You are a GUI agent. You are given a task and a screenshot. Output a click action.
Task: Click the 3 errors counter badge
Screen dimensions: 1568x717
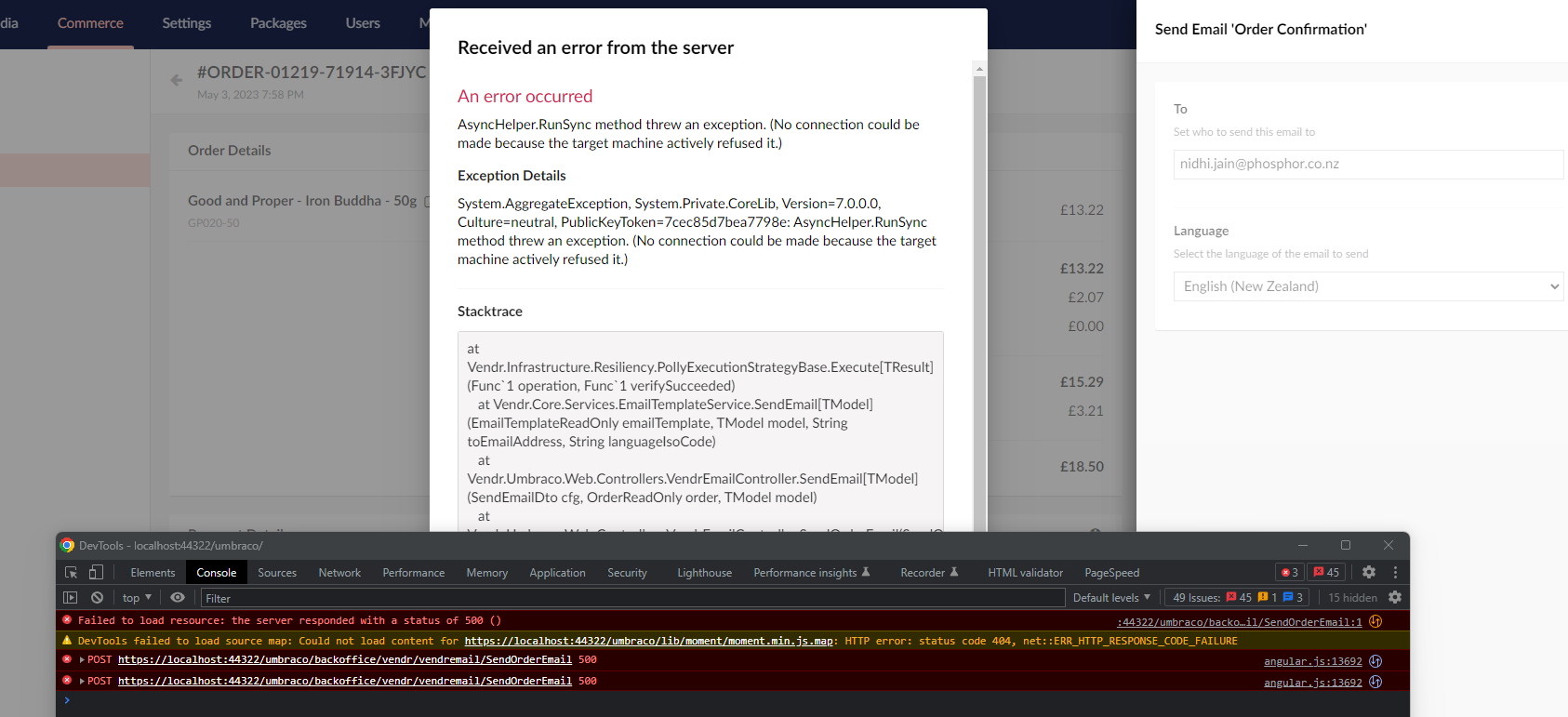coord(1289,573)
